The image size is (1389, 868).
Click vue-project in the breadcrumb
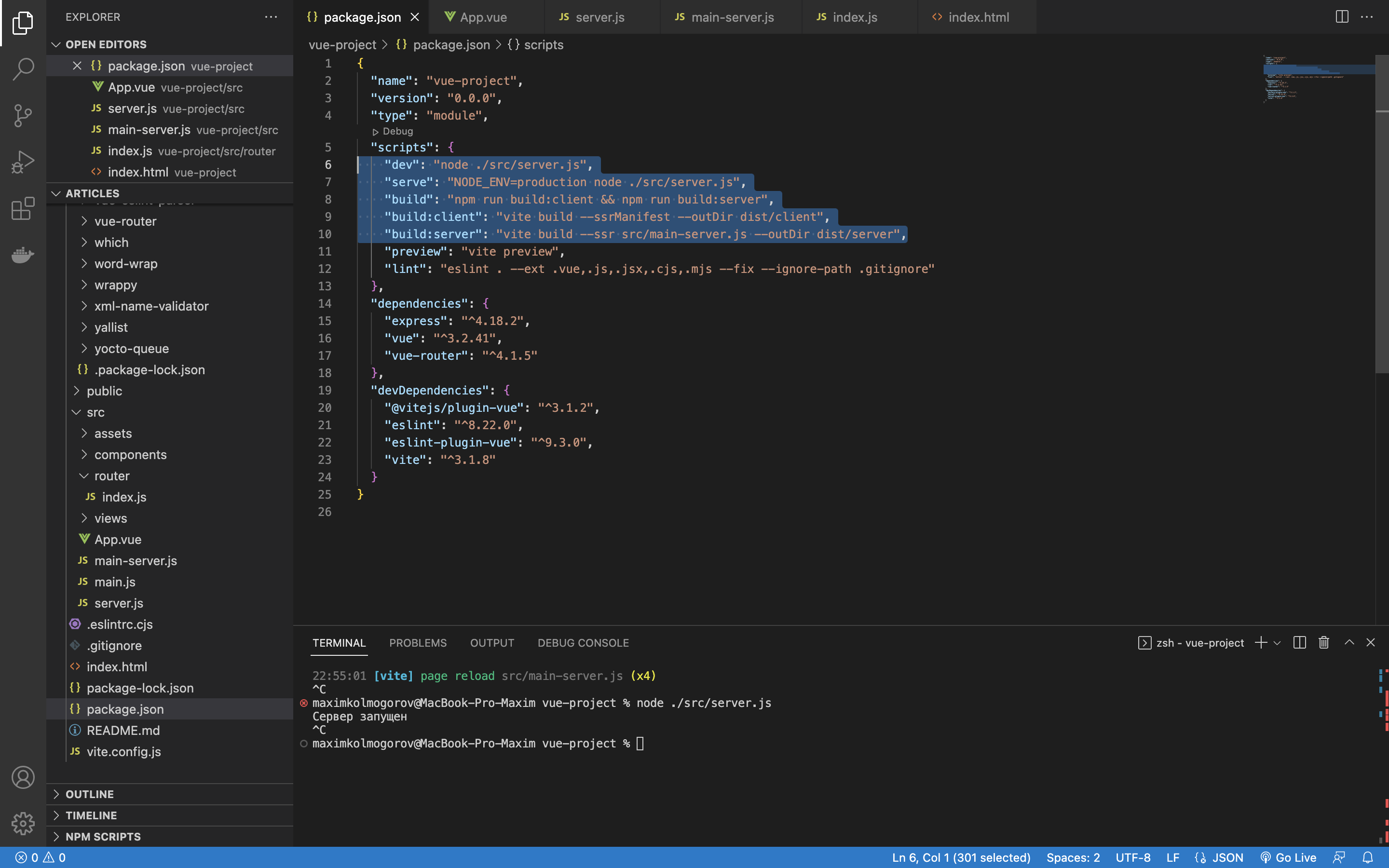342,45
